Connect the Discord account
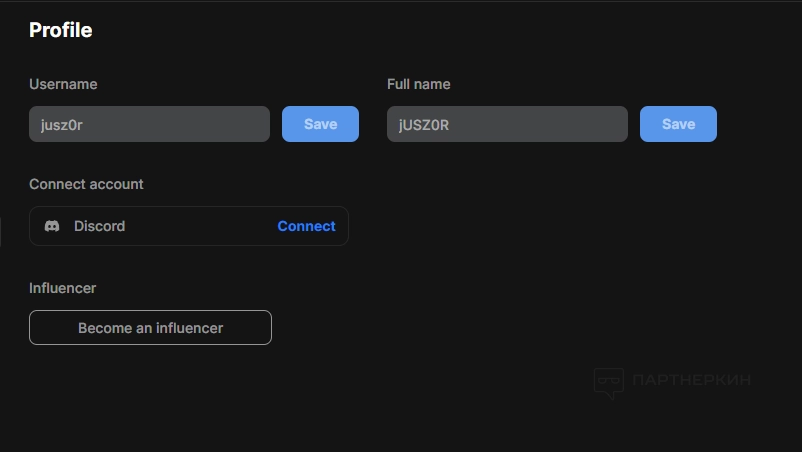This screenshot has width=802, height=452. pyautogui.click(x=306, y=226)
